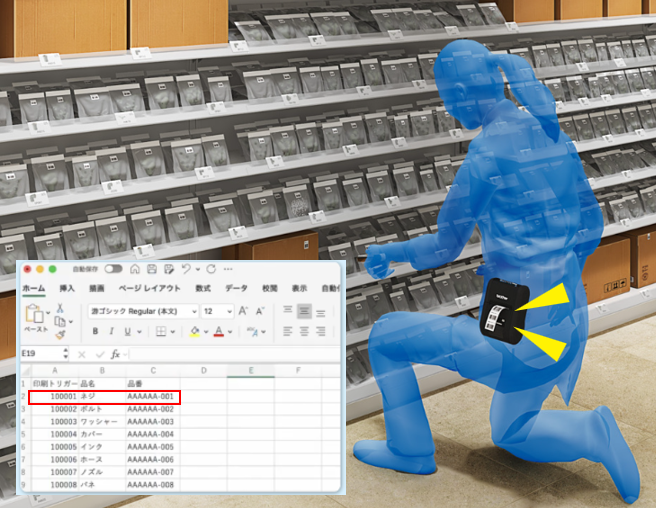Click the Save As pencil-disk icon

169,269
